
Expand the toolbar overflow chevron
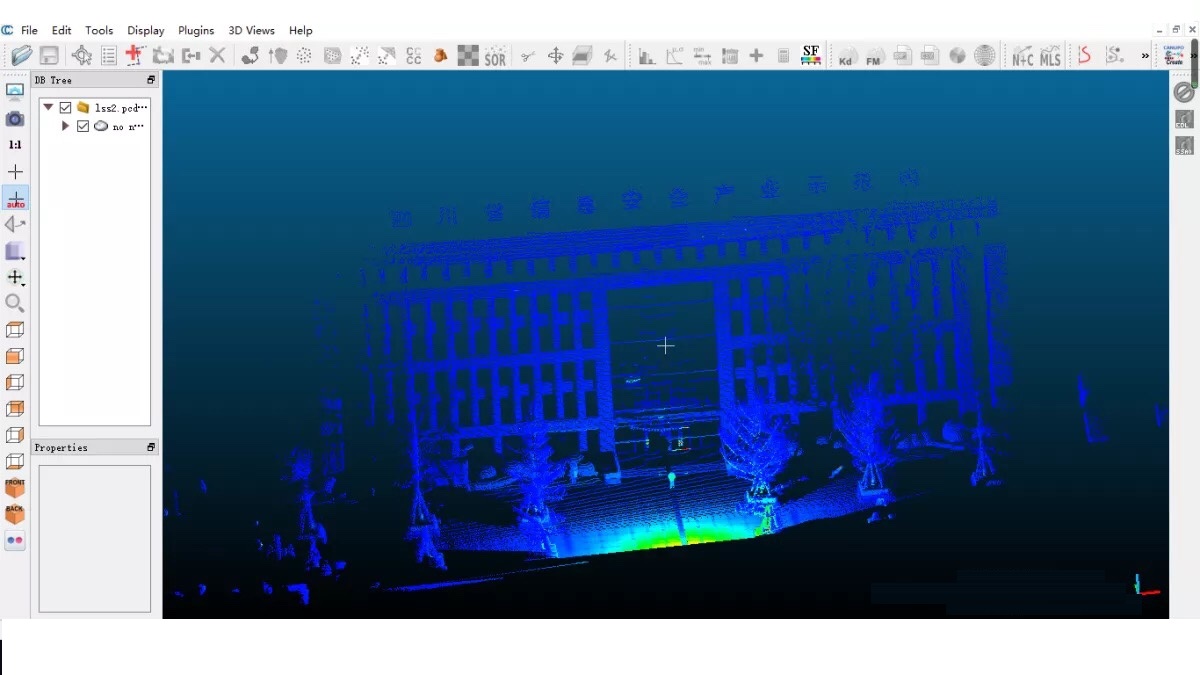pos(1145,56)
